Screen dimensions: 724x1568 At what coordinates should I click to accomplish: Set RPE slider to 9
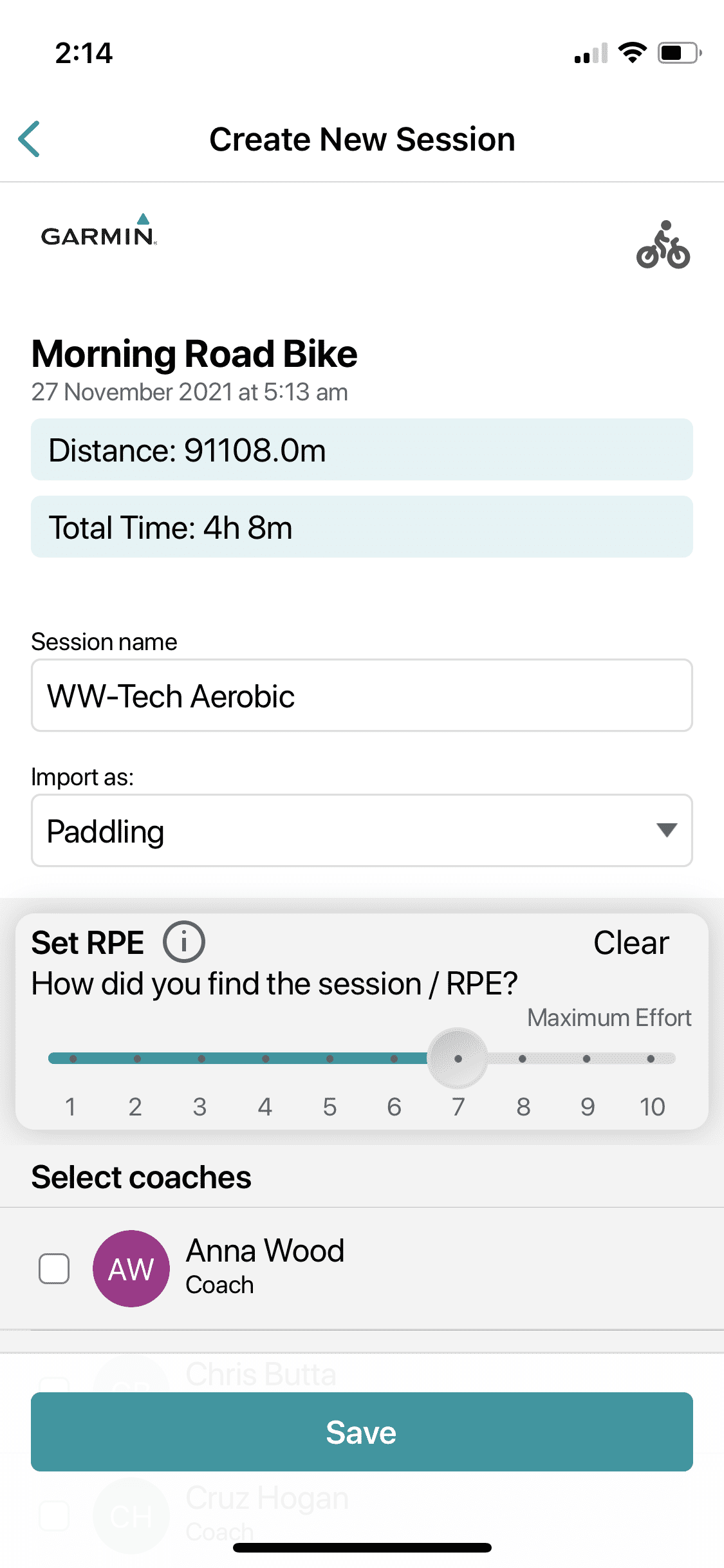point(586,1059)
